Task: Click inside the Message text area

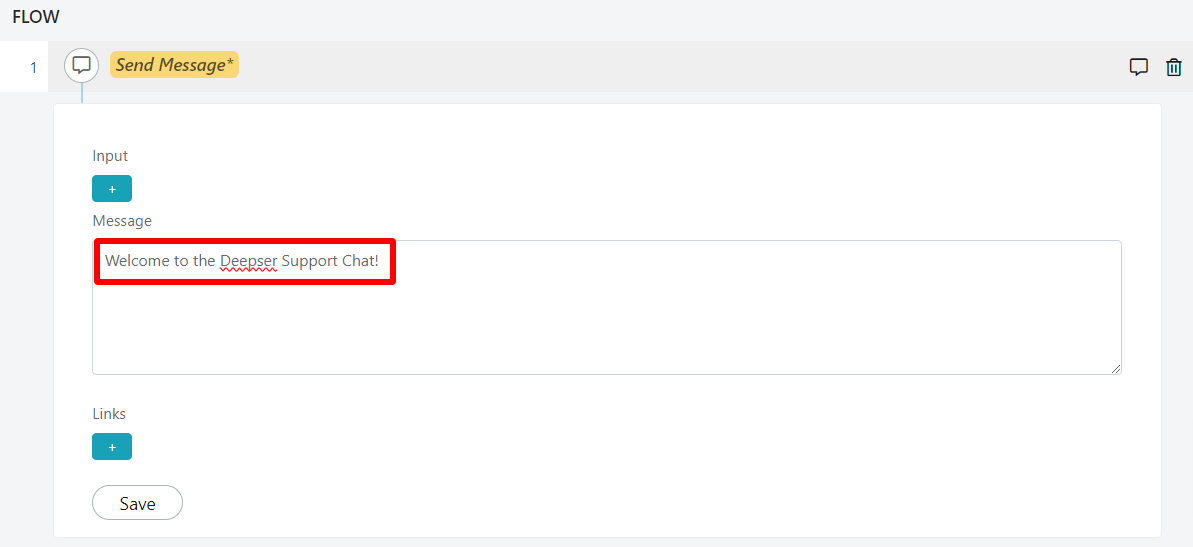Action: tap(606, 307)
